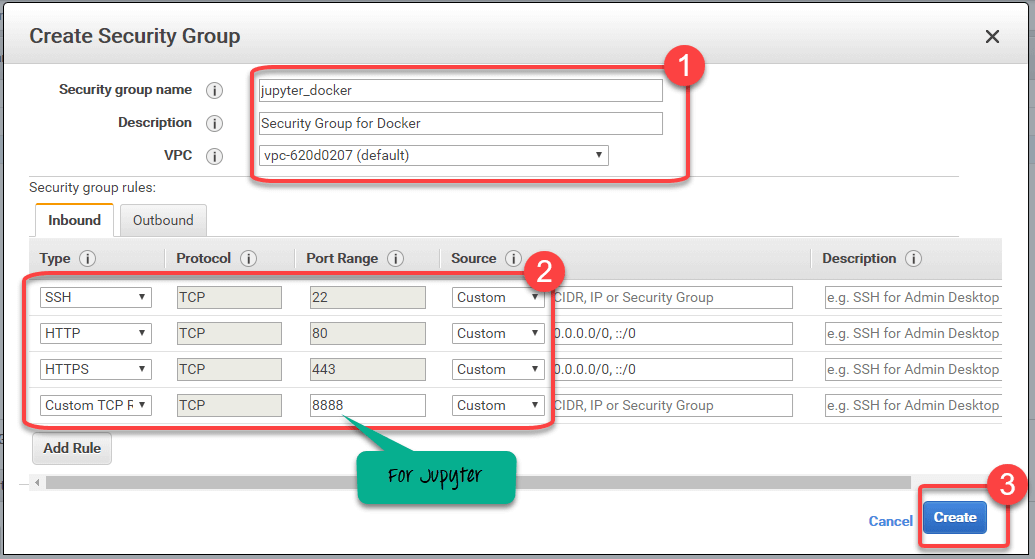Click the Add Rule button
The image size is (1035, 559).
coord(72,448)
